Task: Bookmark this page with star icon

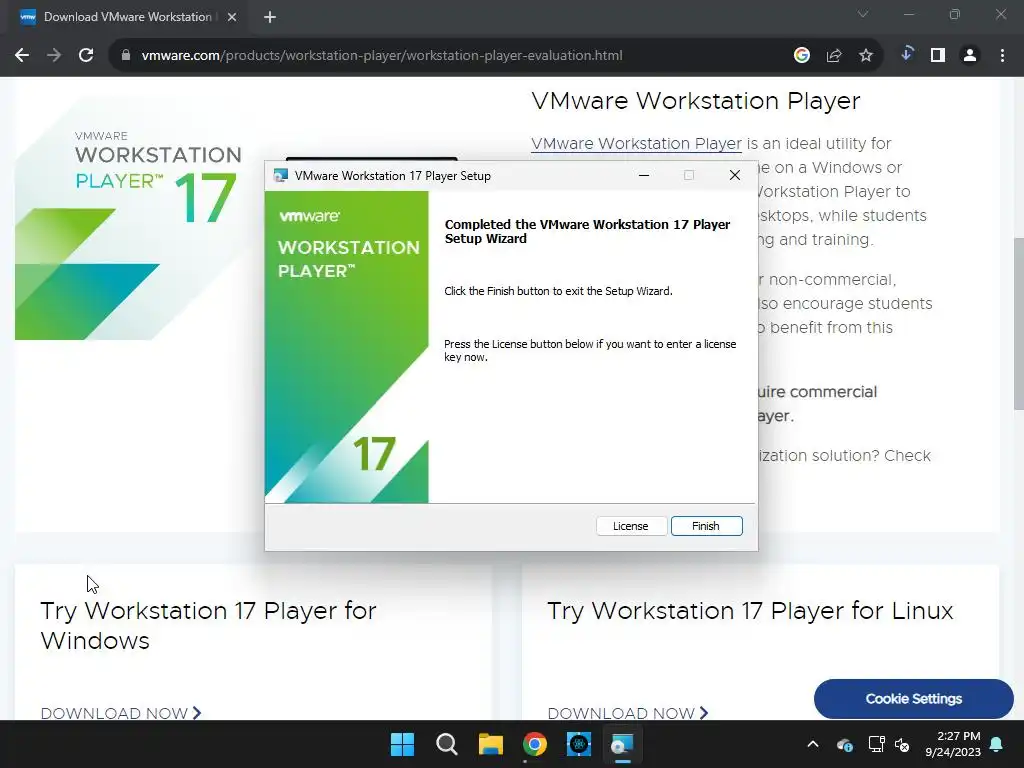Action: tap(866, 56)
